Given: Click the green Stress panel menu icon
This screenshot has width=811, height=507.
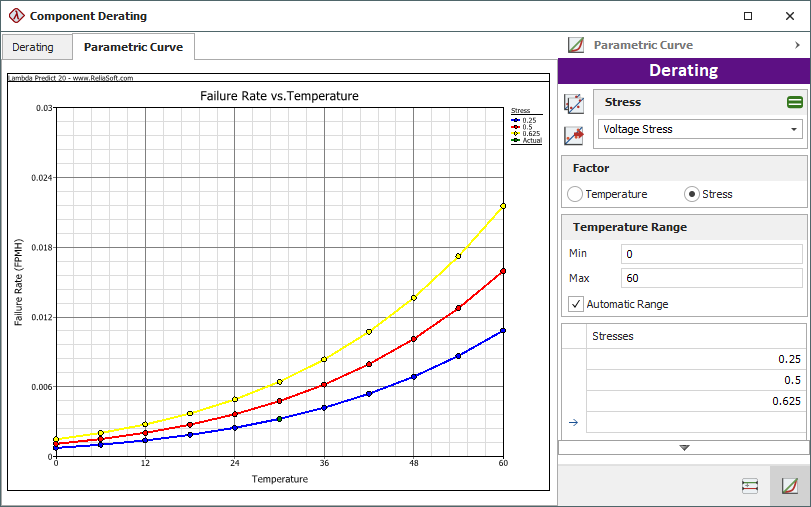Looking at the screenshot, I should [794, 102].
